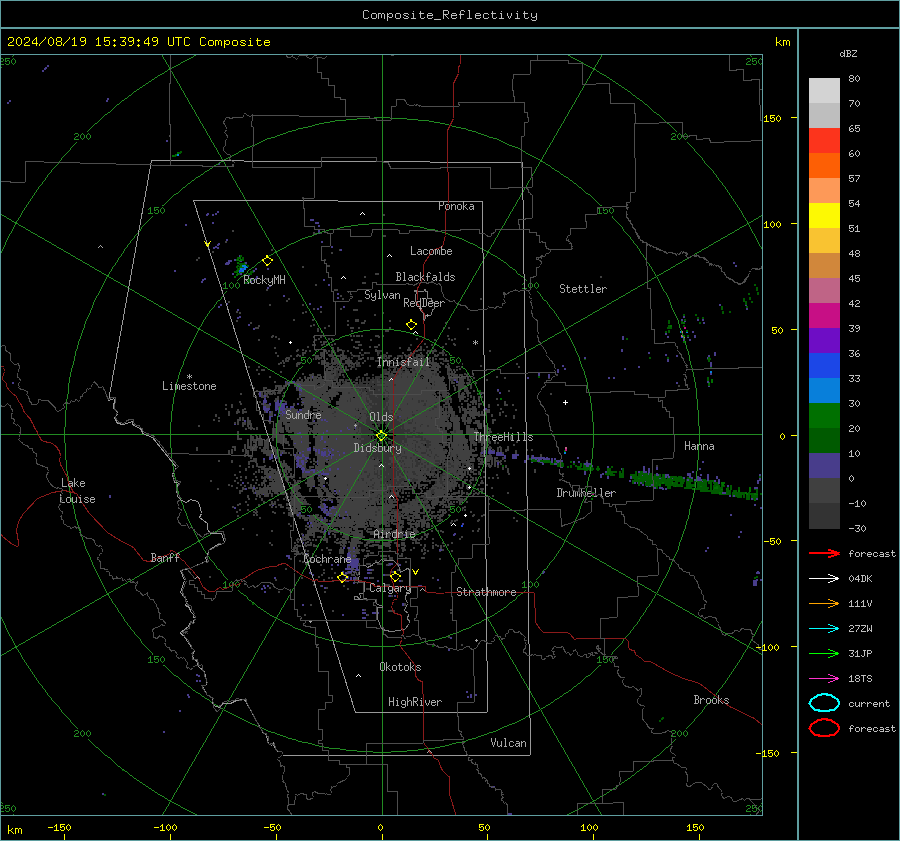The image size is (900, 841).
Task: Click the cyan current ellipse icon
Action: (824, 703)
